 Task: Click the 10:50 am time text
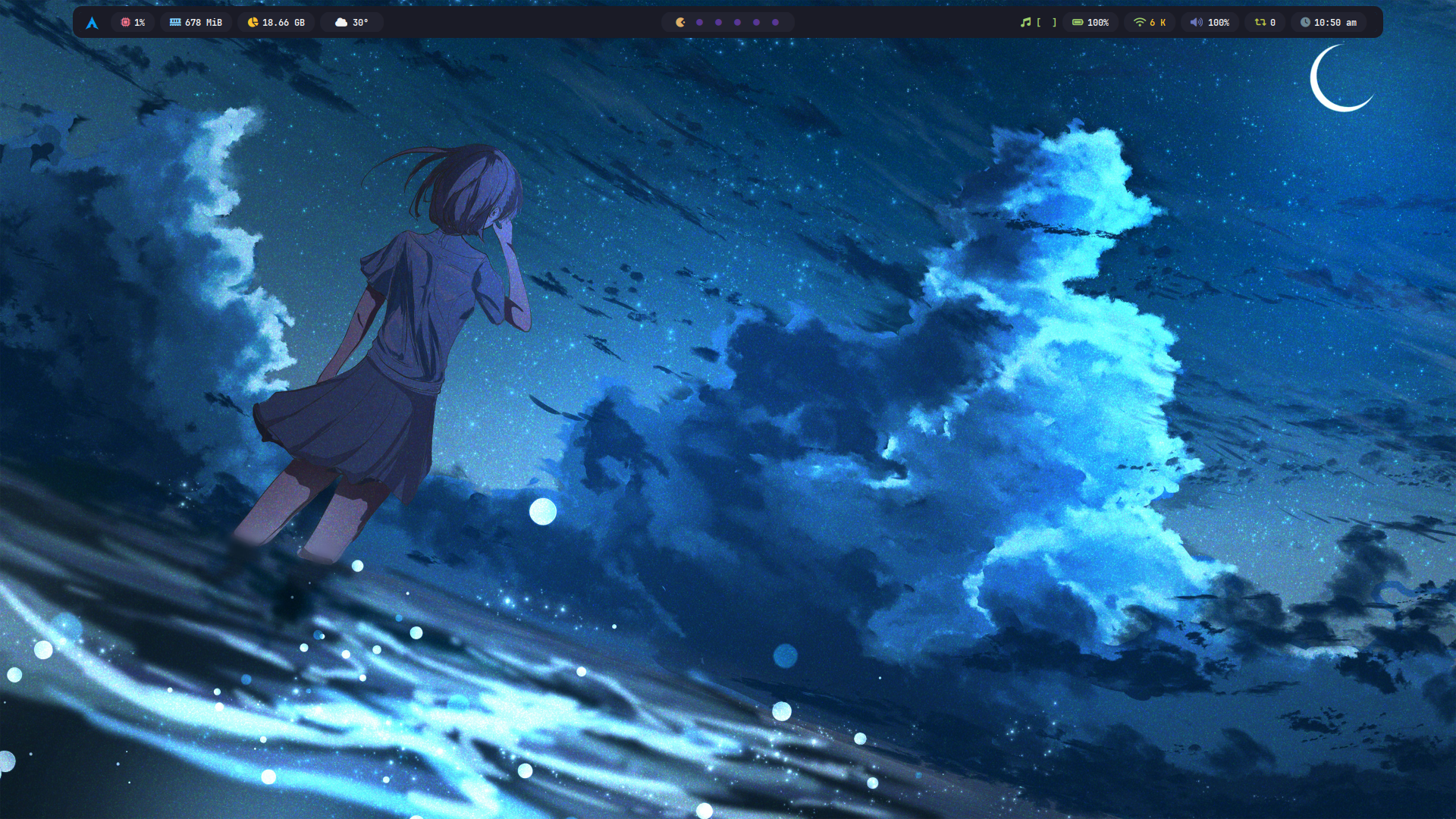1335,23
